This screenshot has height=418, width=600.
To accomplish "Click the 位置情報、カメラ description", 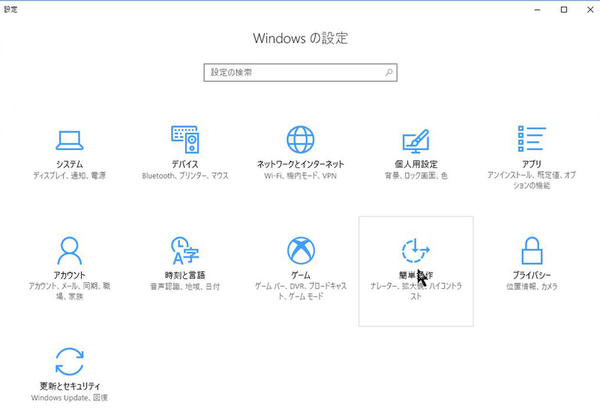I will tap(532, 286).
